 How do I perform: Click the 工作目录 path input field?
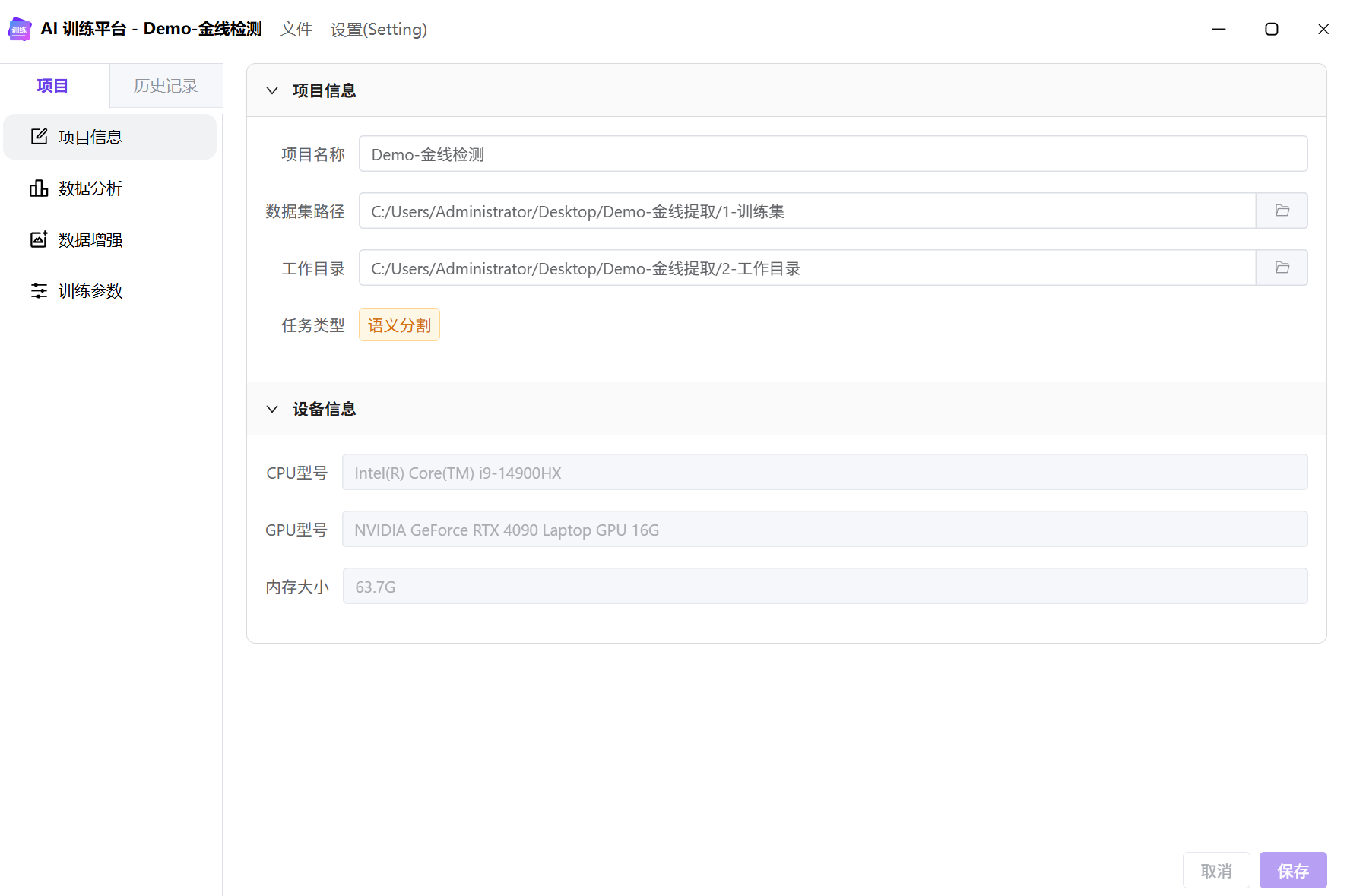point(806,268)
